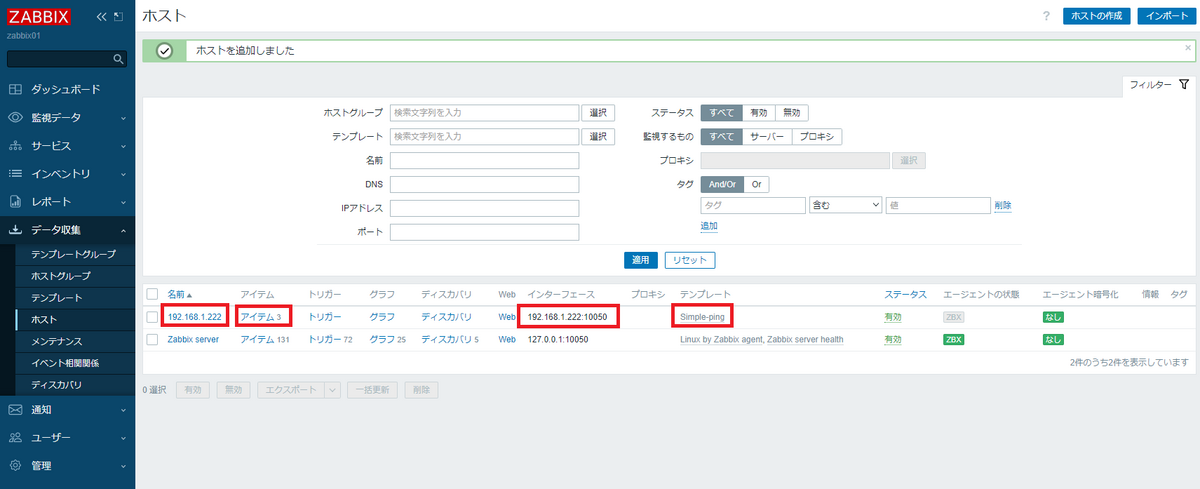Open host 192.168.1.222 link
1200x489 pixels.
[194, 316]
